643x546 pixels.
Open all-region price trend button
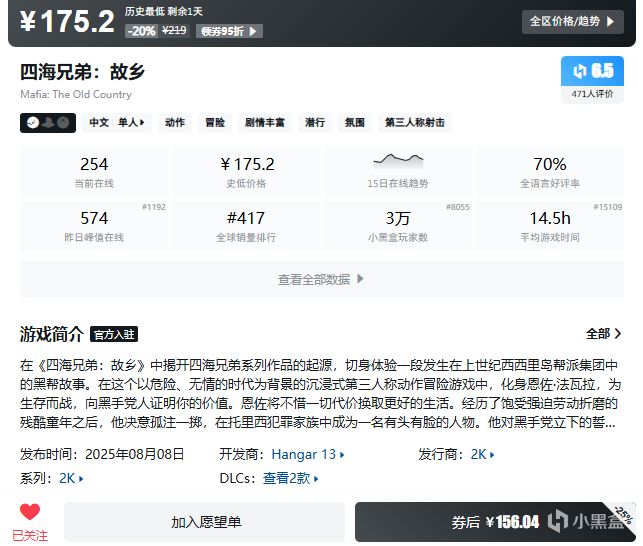pos(572,21)
